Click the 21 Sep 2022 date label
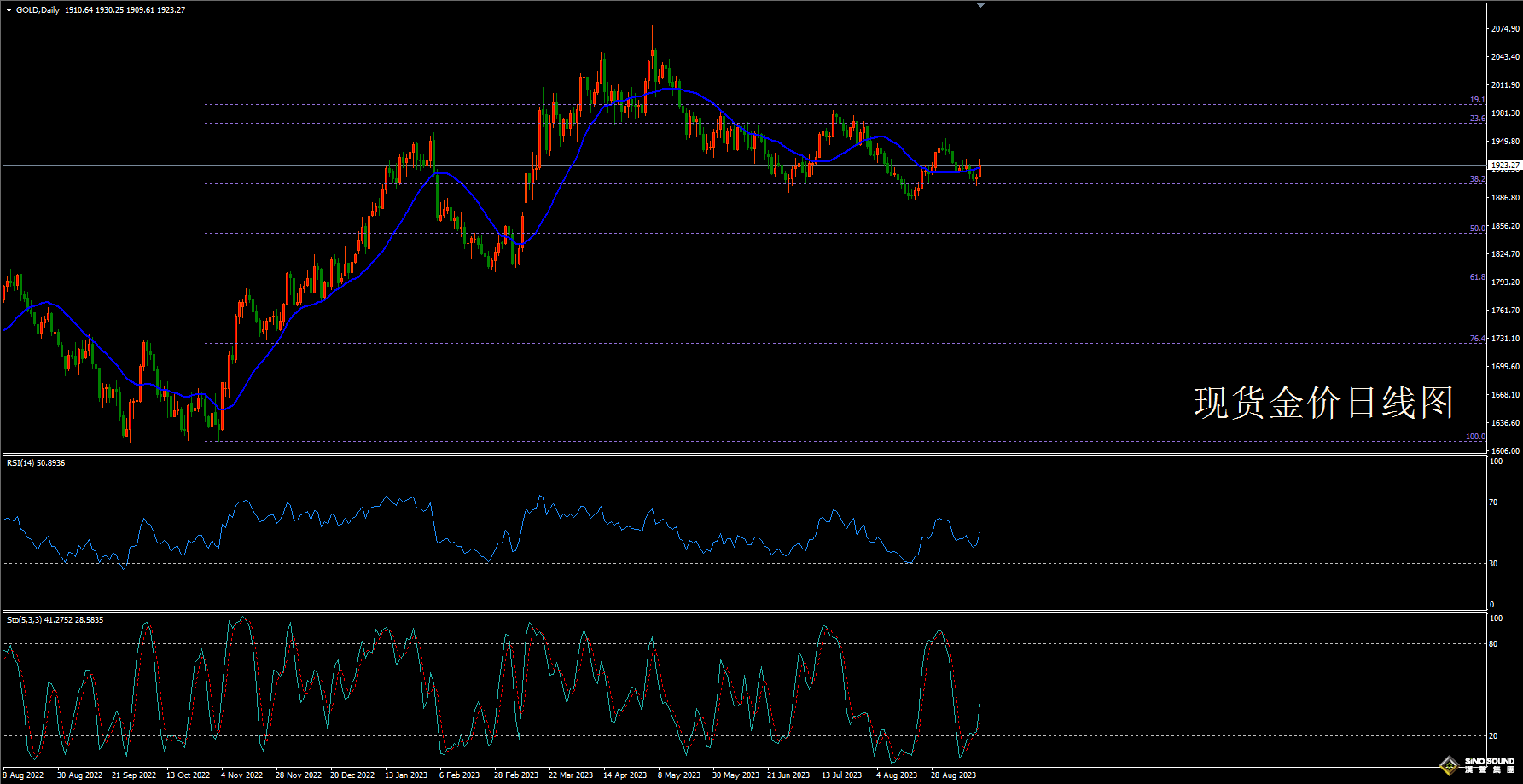This screenshot has width=1523, height=784. tap(134, 775)
